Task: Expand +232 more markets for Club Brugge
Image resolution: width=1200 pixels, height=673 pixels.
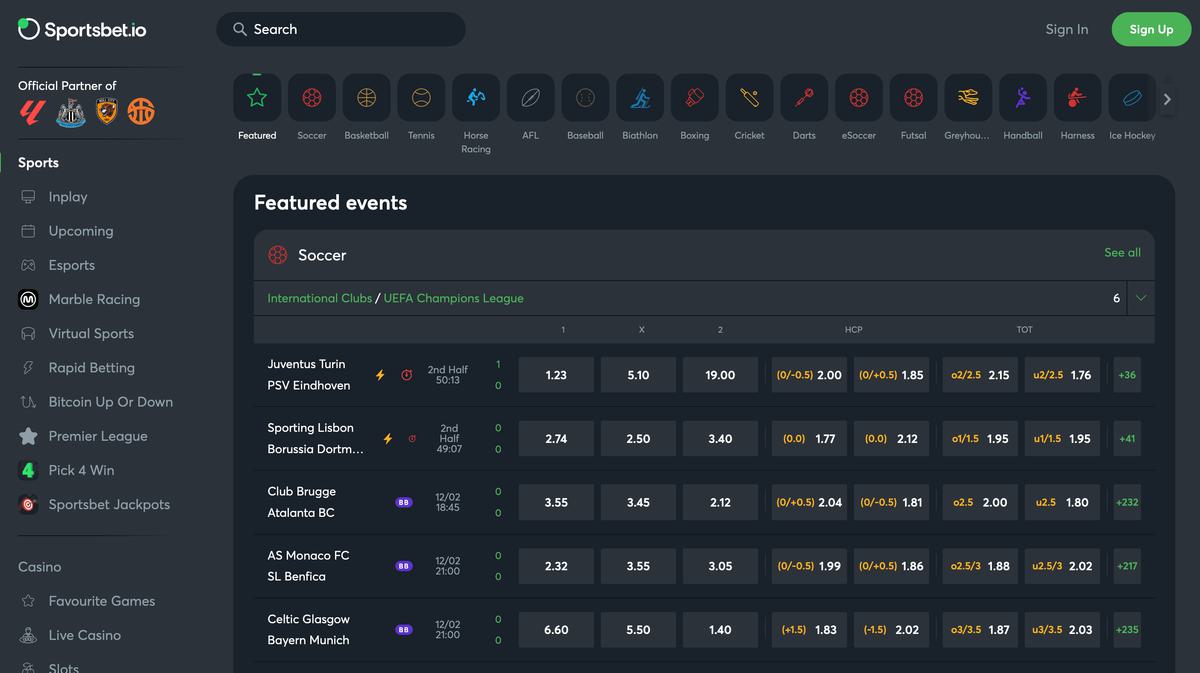Action: pyautogui.click(x=1127, y=503)
